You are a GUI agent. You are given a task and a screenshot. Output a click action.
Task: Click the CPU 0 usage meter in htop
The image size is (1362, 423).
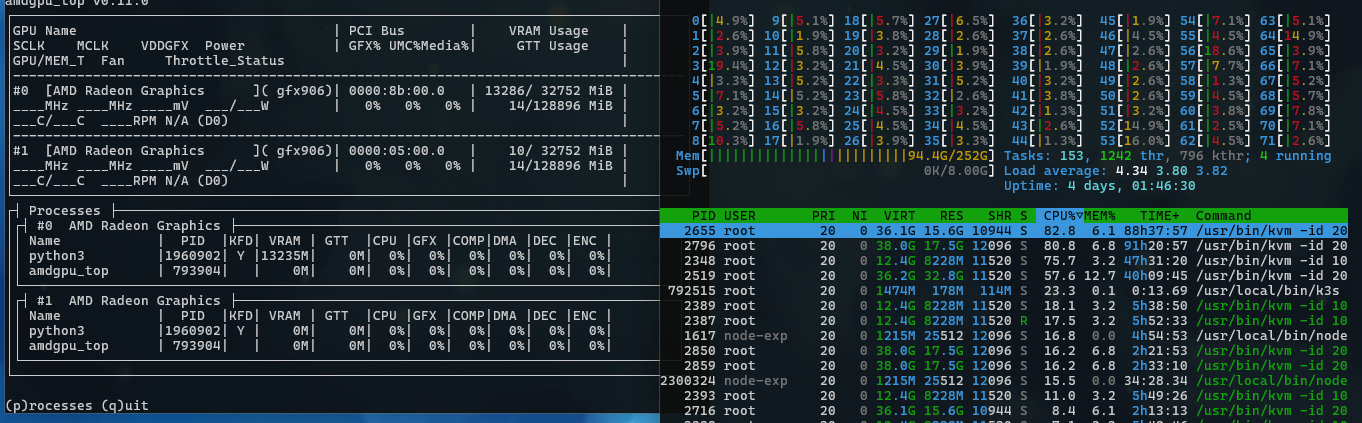(x=726, y=20)
